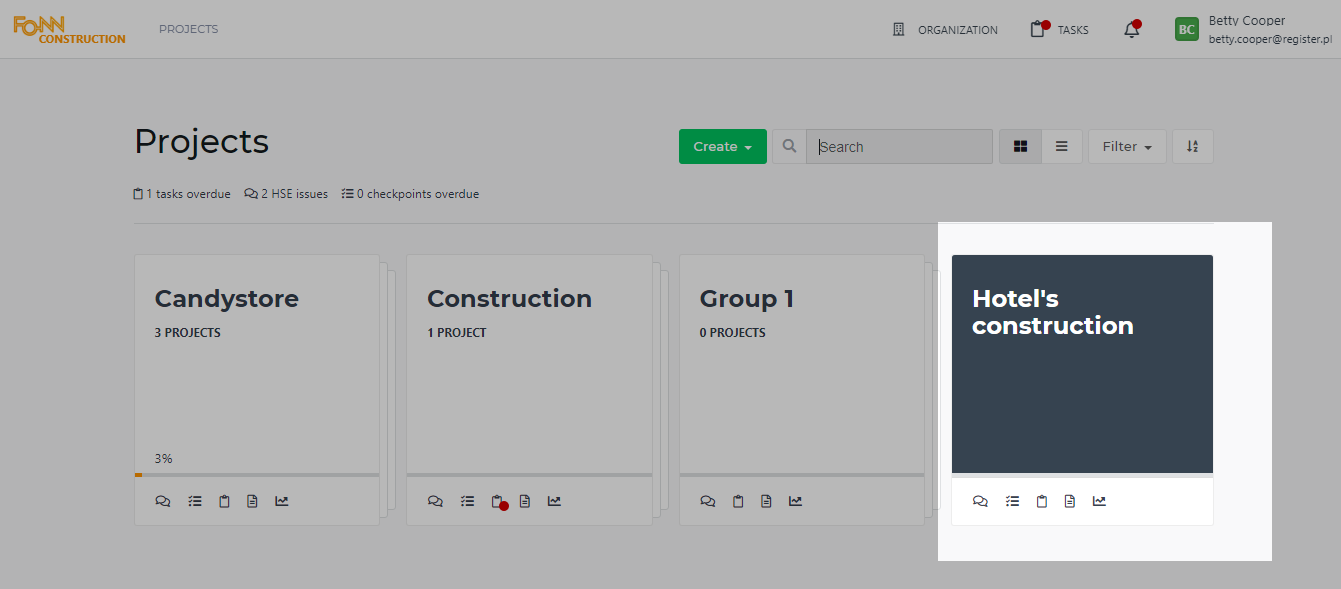
Task: Go home via Fonn Construction logo
Action: [x=69, y=29]
